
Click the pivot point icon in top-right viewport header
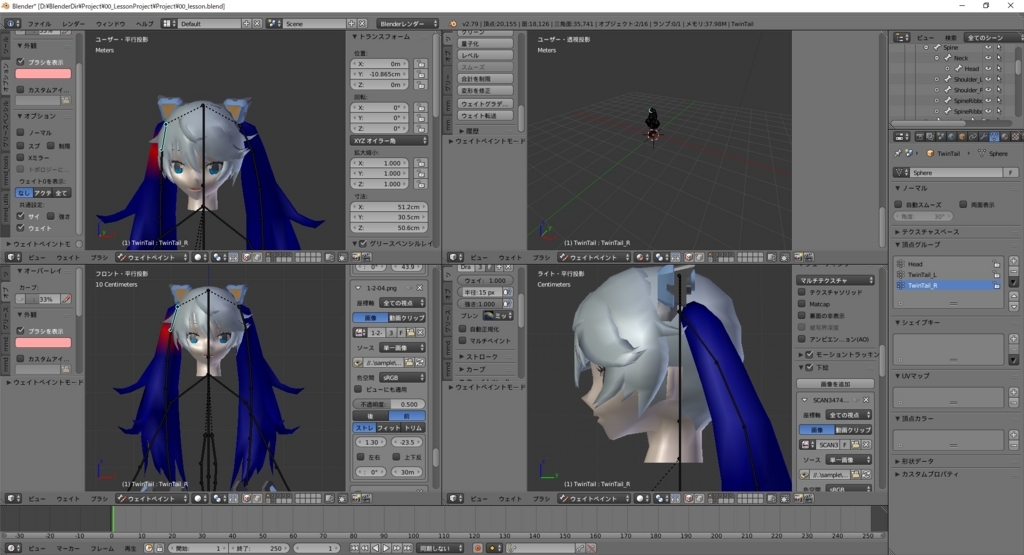tap(662, 257)
